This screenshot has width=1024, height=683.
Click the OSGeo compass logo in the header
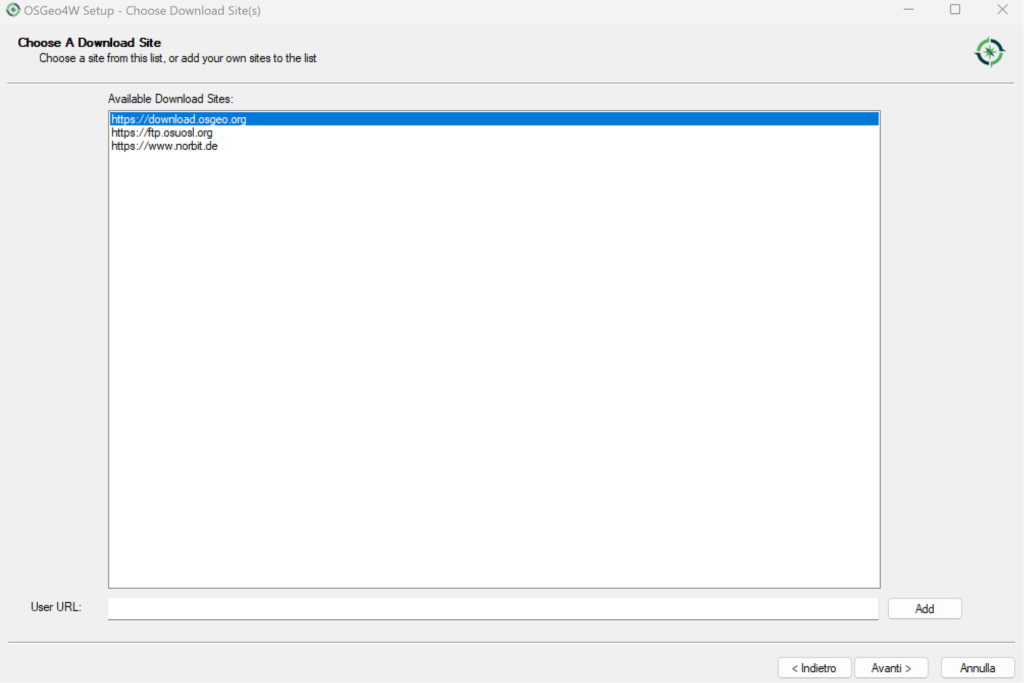tap(989, 52)
